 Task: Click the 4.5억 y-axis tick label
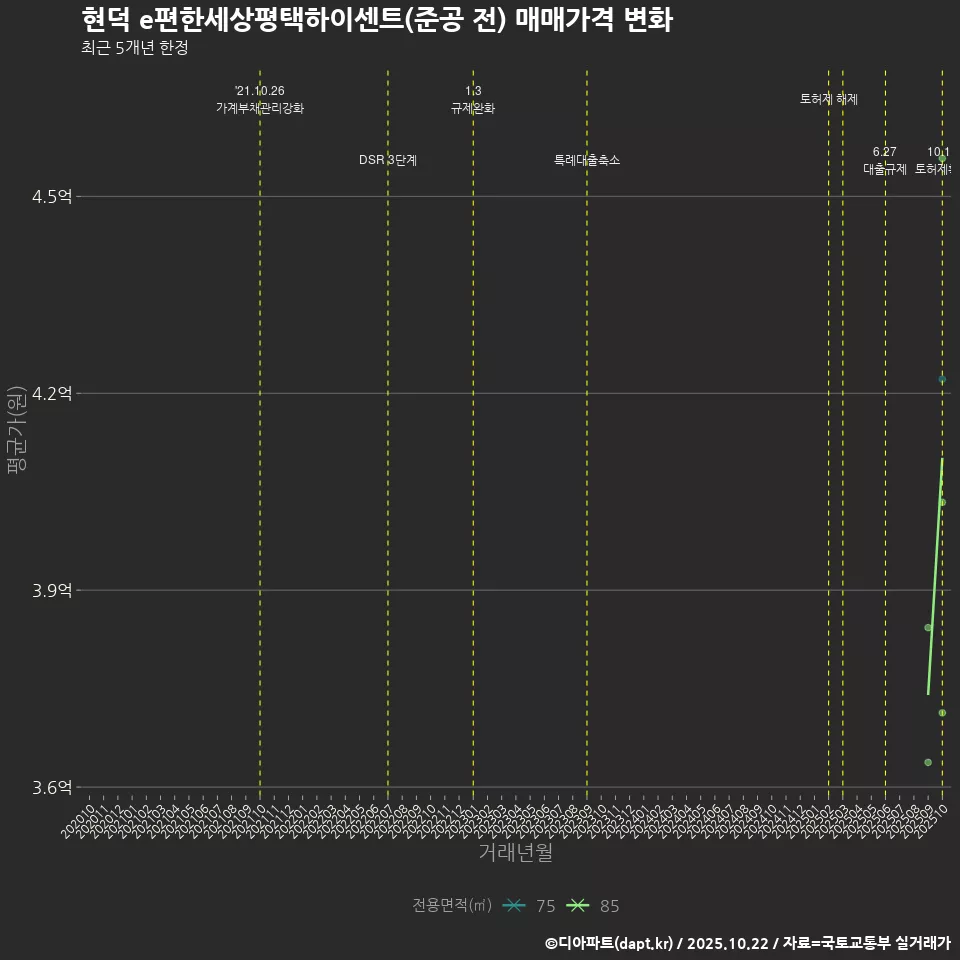[52, 197]
